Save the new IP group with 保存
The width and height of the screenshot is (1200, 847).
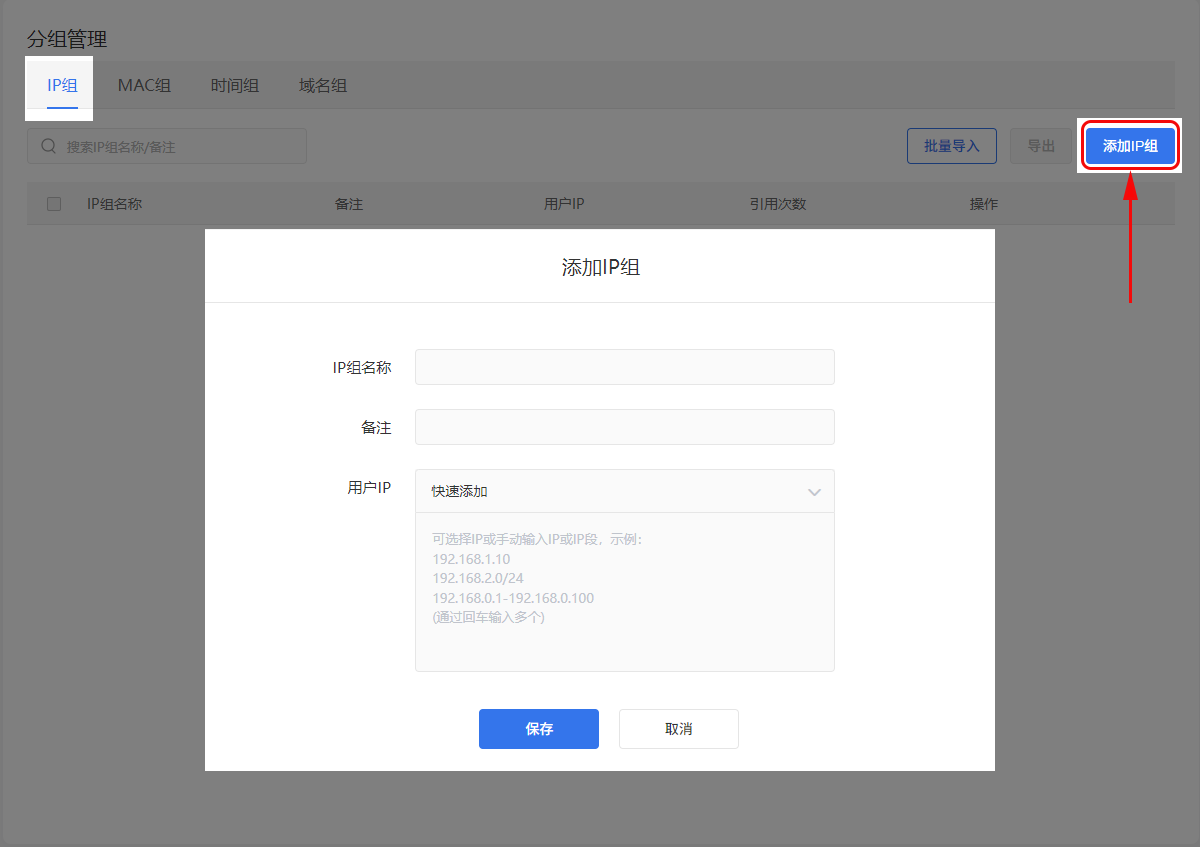tap(539, 729)
